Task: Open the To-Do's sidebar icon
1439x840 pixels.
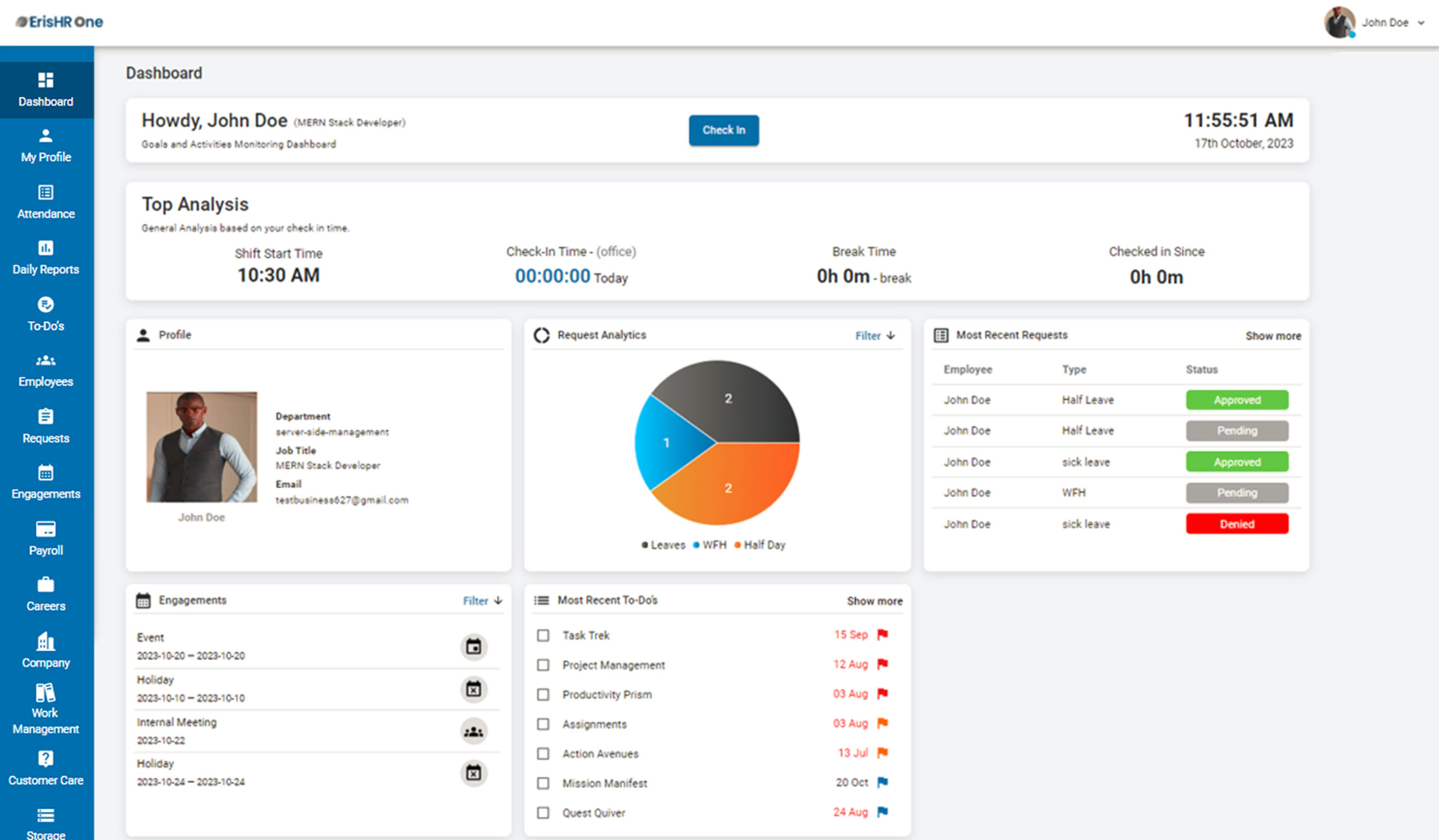Action: [46, 315]
